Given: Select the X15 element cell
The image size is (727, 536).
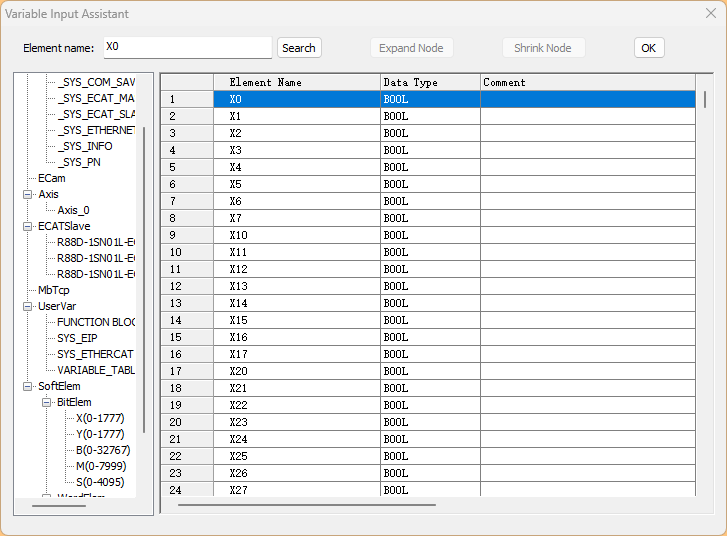Looking at the screenshot, I should coord(297,320).
